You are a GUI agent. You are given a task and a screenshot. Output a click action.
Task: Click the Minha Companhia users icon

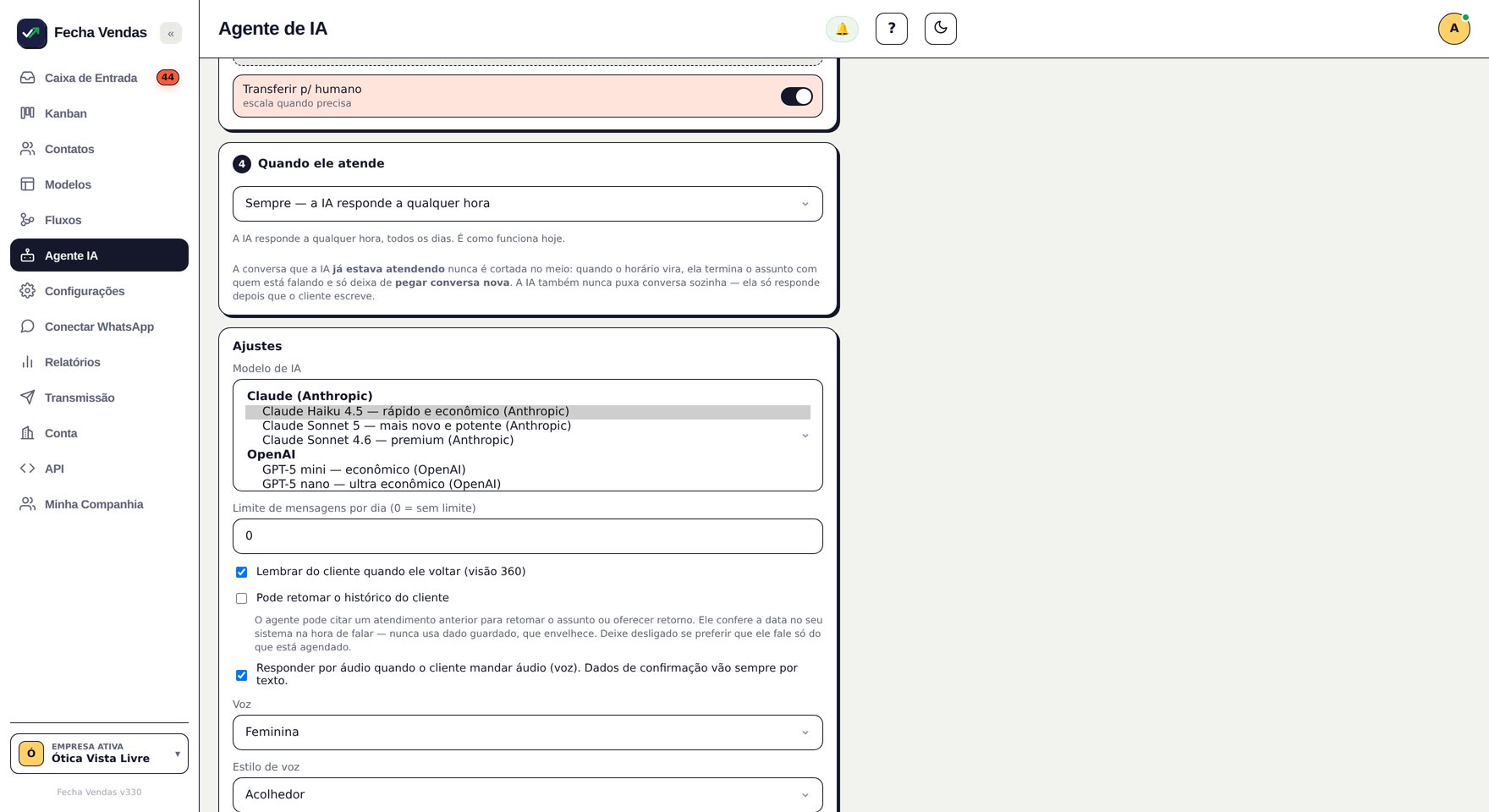(28, 504)
